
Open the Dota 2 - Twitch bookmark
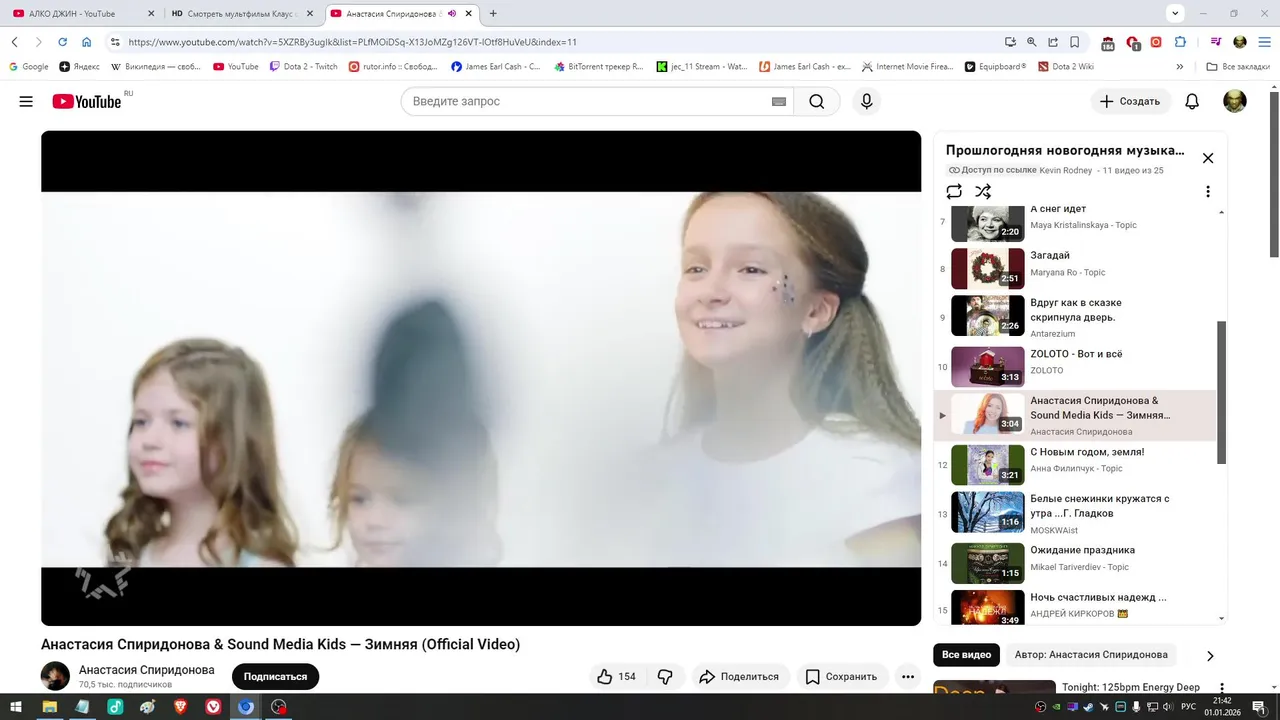pos(303,66)
